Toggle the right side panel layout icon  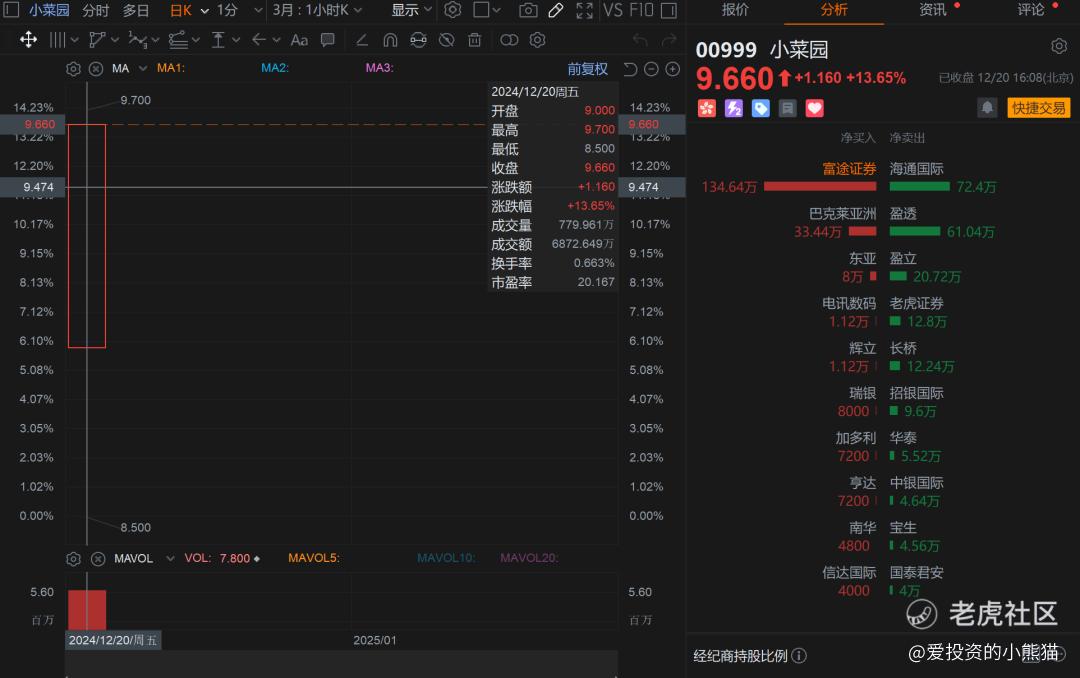(x=668, y=10)
